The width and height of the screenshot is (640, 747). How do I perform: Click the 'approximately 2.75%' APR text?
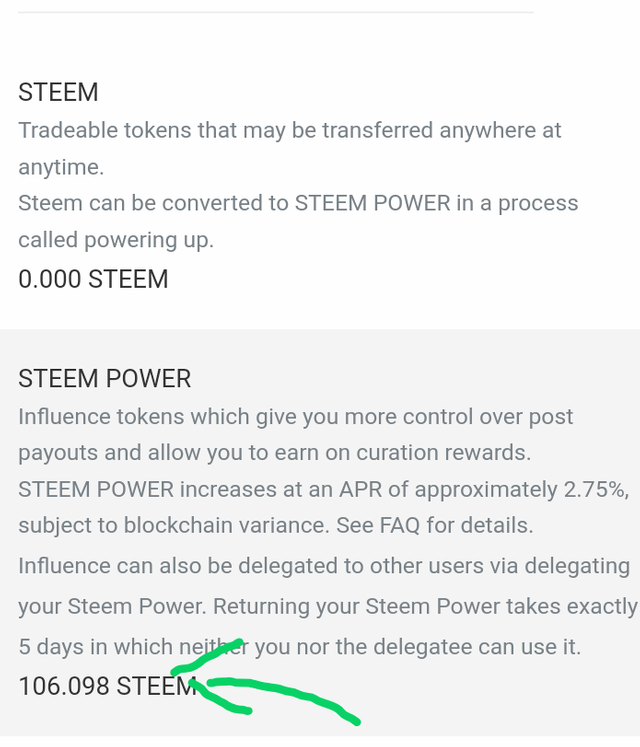pos(521,490)
